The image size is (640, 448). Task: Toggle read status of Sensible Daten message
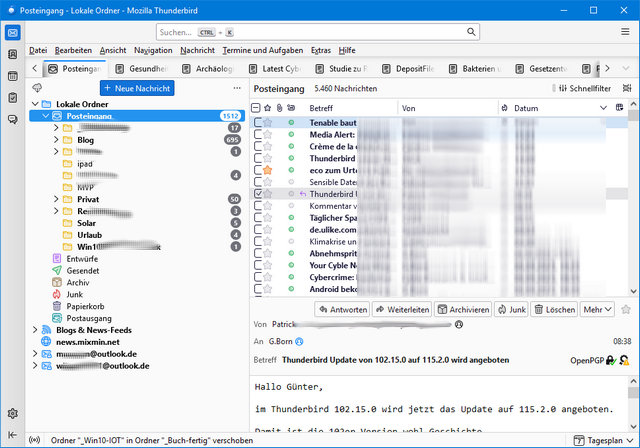point(291,182)
